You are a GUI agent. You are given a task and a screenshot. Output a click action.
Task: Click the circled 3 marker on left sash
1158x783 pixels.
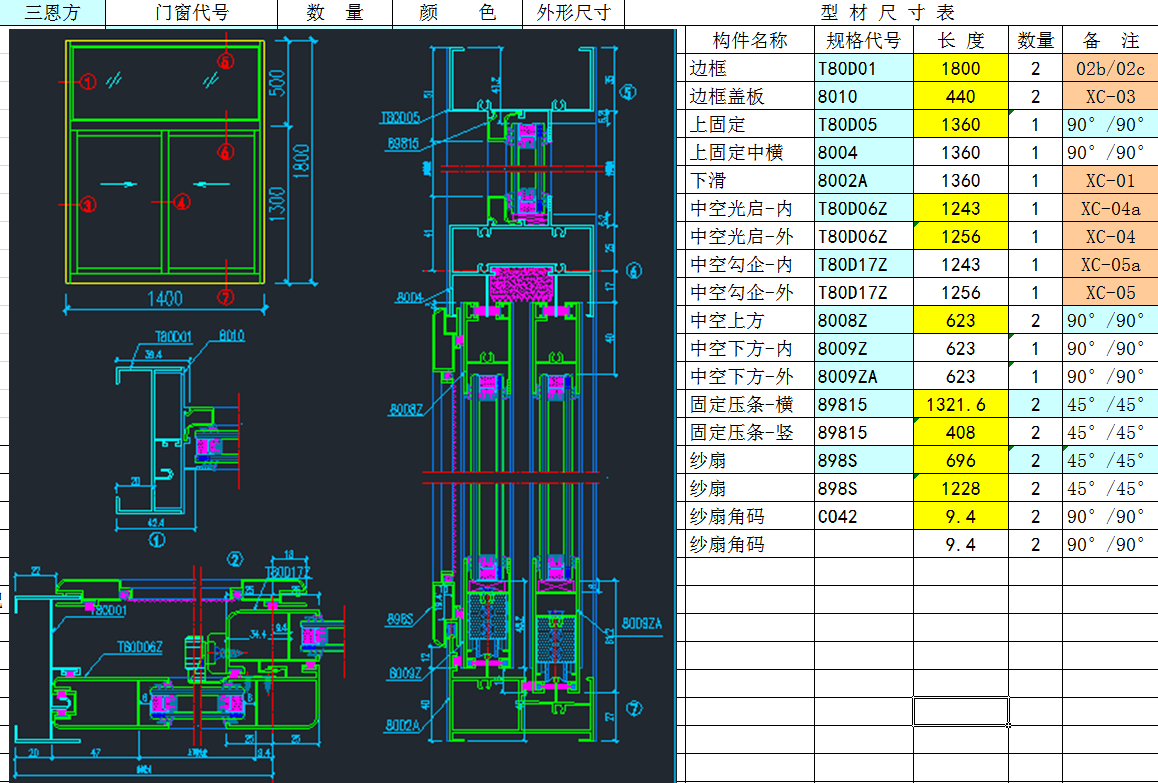click(89, 204)
